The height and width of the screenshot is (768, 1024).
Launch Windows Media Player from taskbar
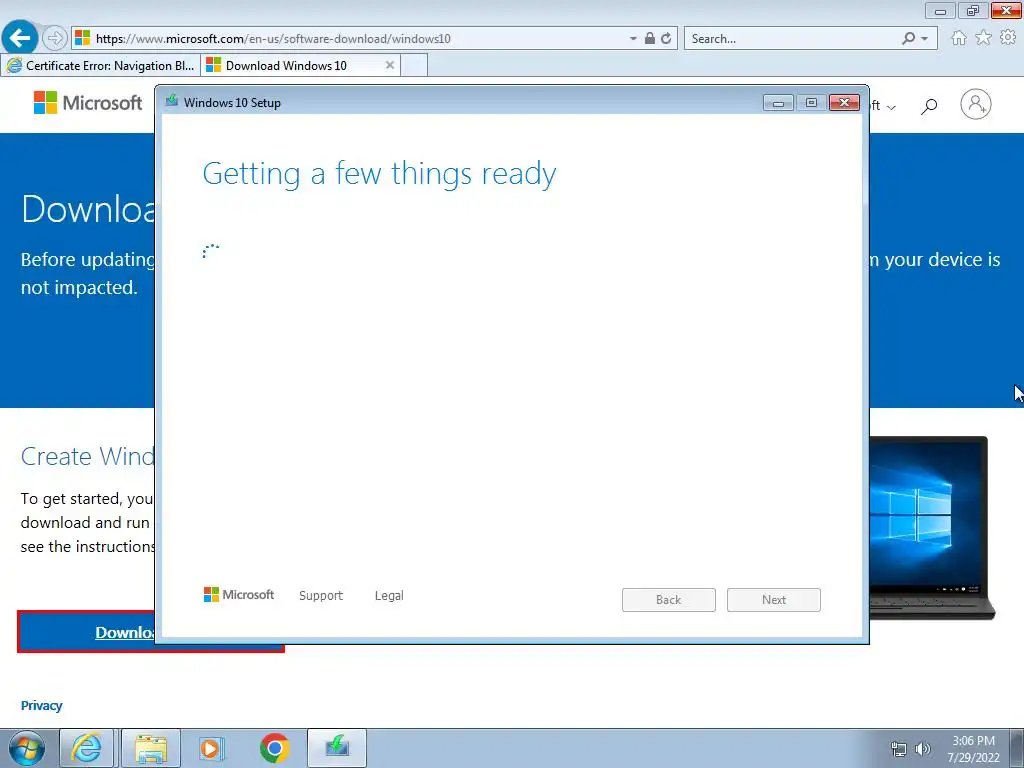tap(211, 748)
